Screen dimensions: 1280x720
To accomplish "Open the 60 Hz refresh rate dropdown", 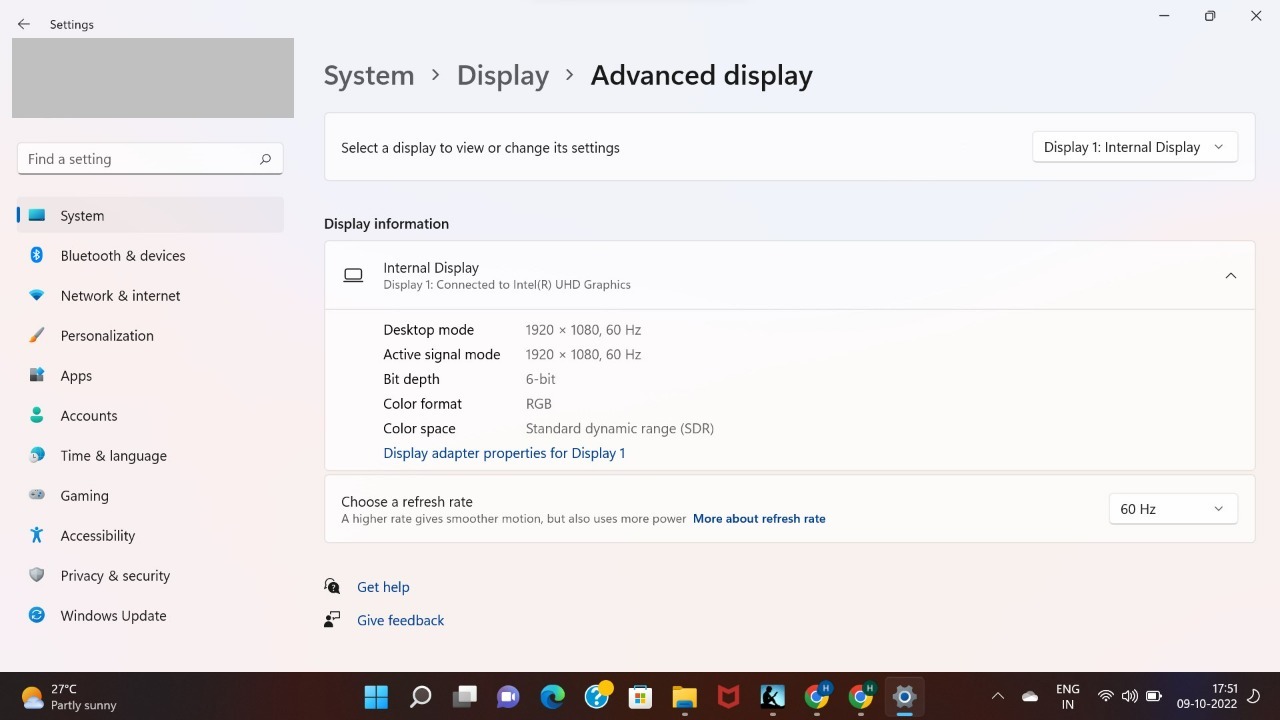I will point(1172,508).
